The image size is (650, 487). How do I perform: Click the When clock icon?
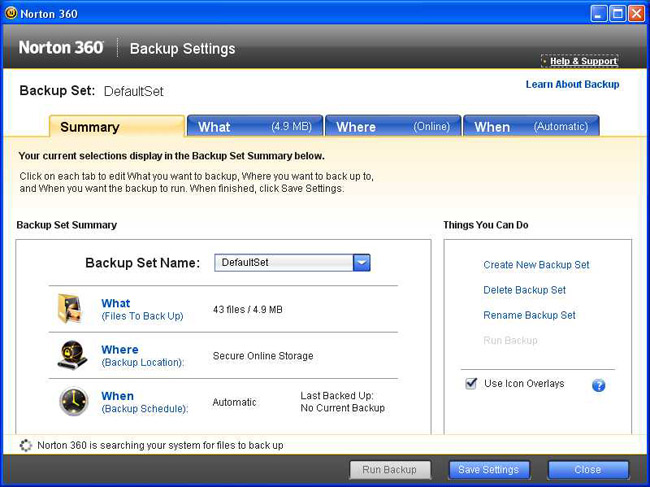pos(73,401)
